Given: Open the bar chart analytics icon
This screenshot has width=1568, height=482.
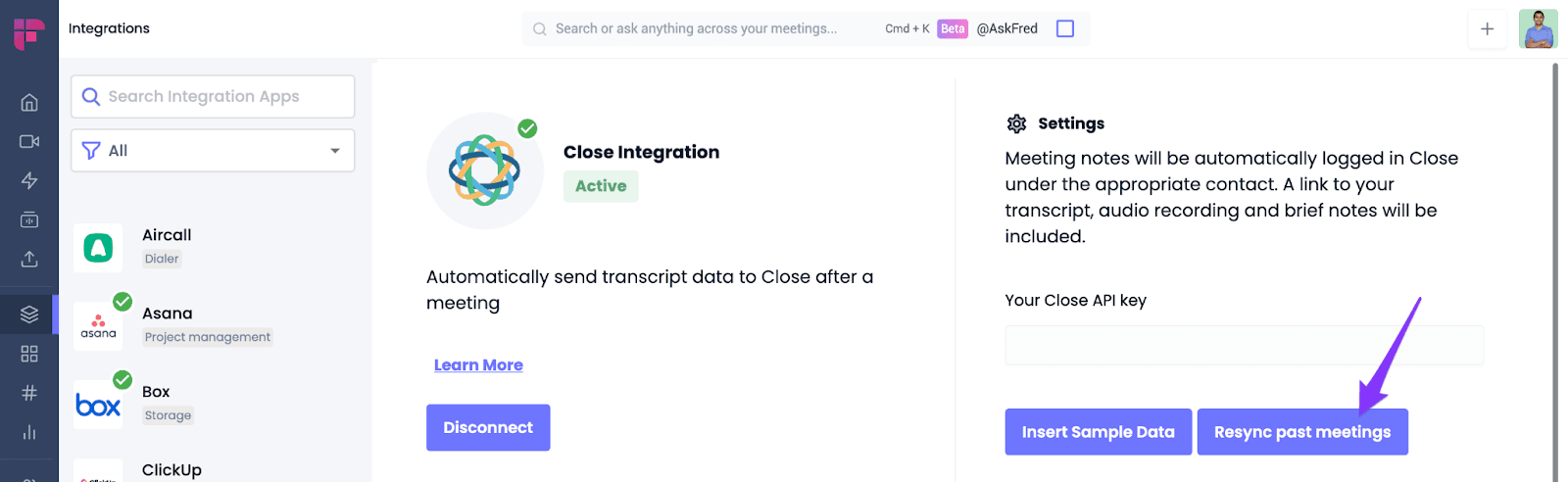Looking at the screenshot, I should click(29, 432).
